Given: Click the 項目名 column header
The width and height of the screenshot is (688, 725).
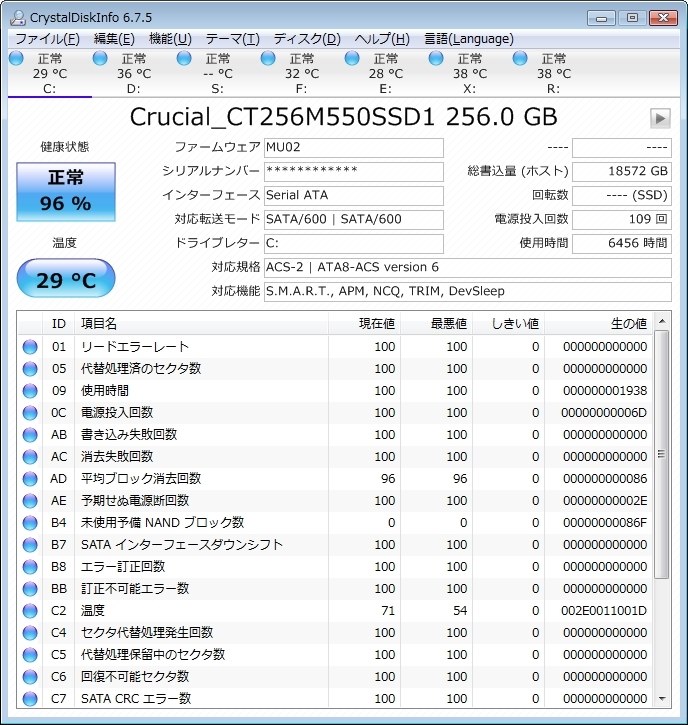Looking at the screenshot, I should (x=201, y=323).
